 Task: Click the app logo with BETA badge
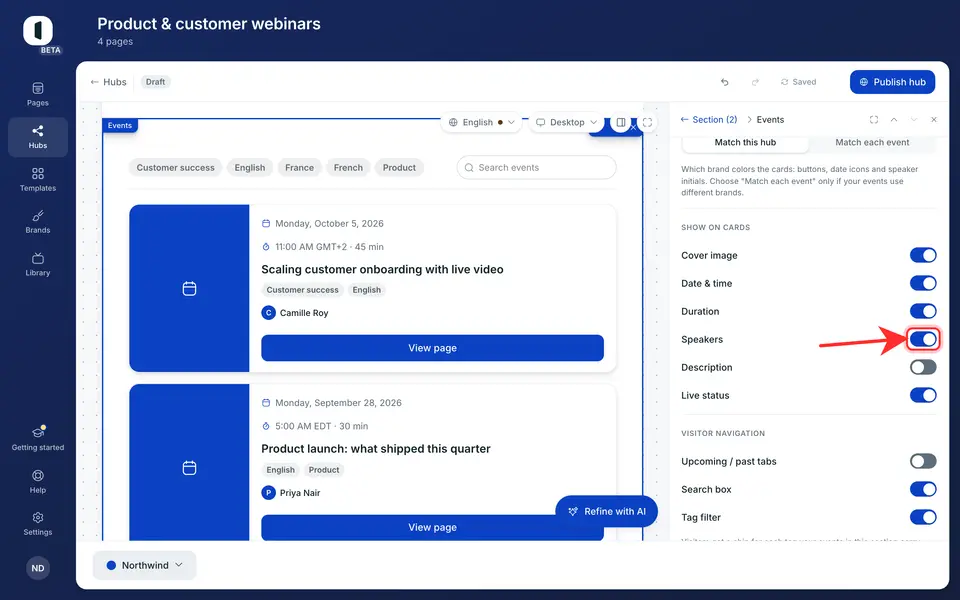point(39,32)
